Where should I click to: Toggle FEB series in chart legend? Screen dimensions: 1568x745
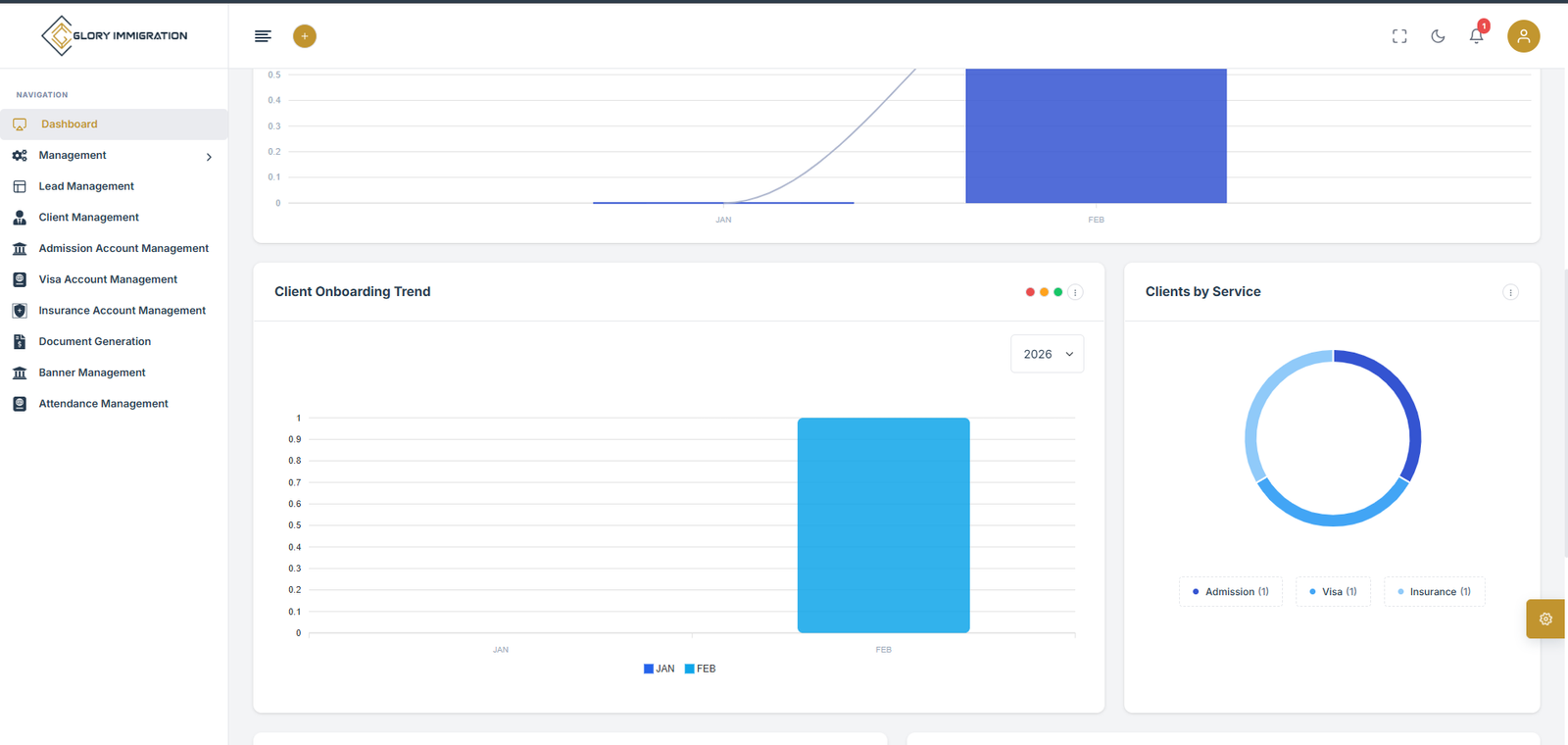700,669
